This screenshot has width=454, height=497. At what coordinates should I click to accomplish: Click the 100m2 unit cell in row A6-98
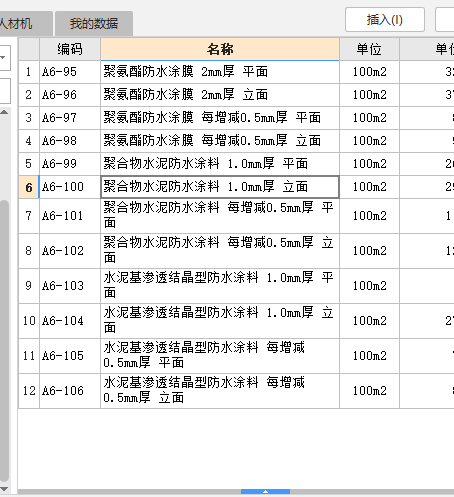[x=369, y=141]
